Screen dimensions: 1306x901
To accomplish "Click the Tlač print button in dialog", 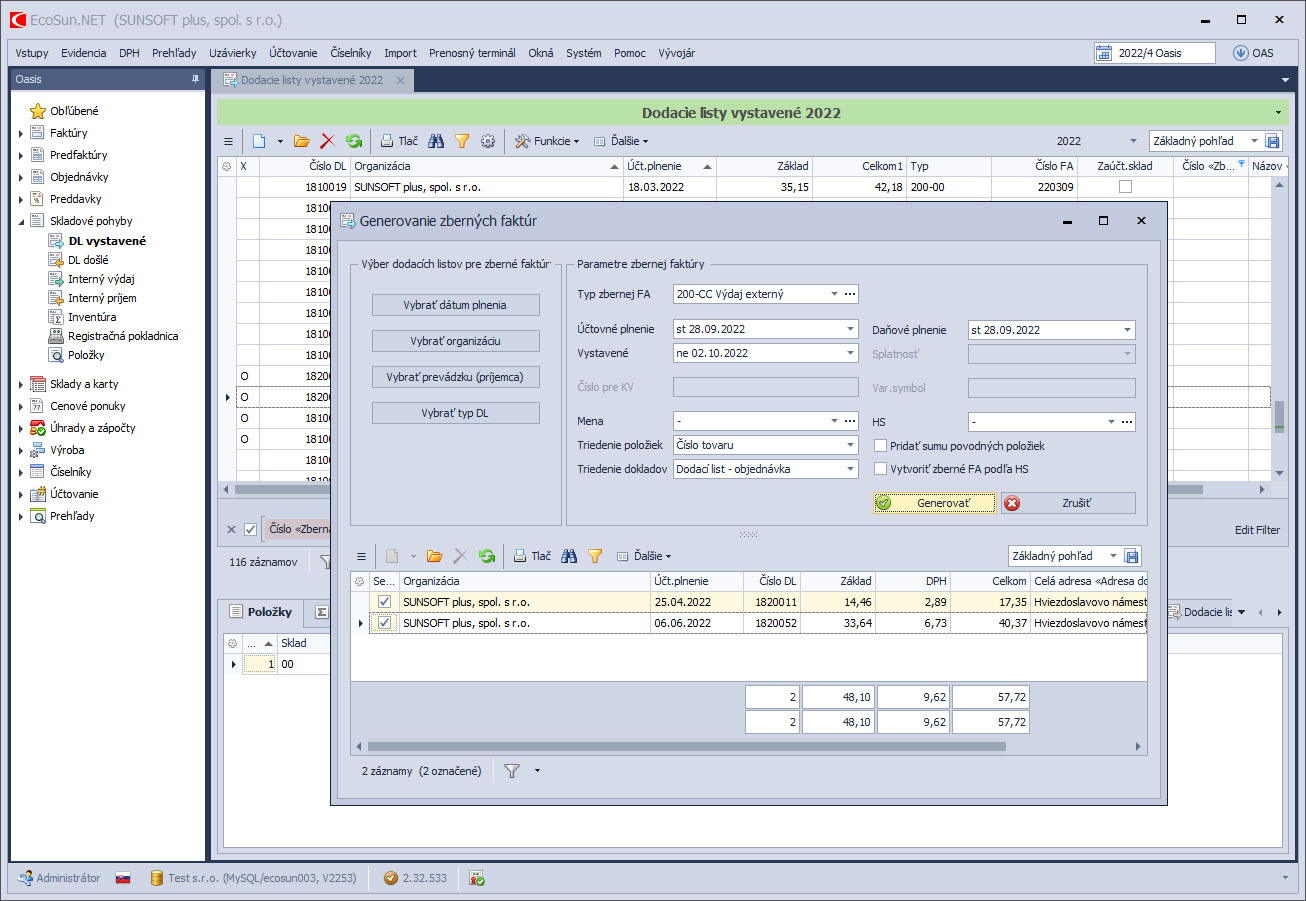I will pyautogui.click(x=532, y=556).
